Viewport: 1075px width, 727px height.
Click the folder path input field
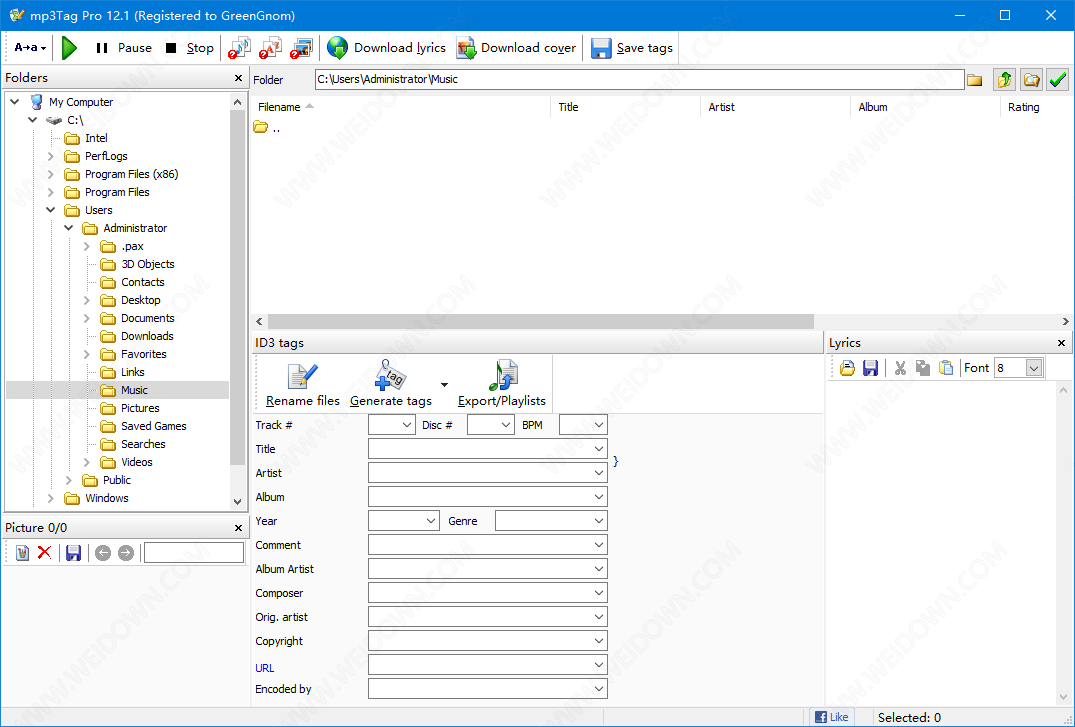[x=639, y=80]
